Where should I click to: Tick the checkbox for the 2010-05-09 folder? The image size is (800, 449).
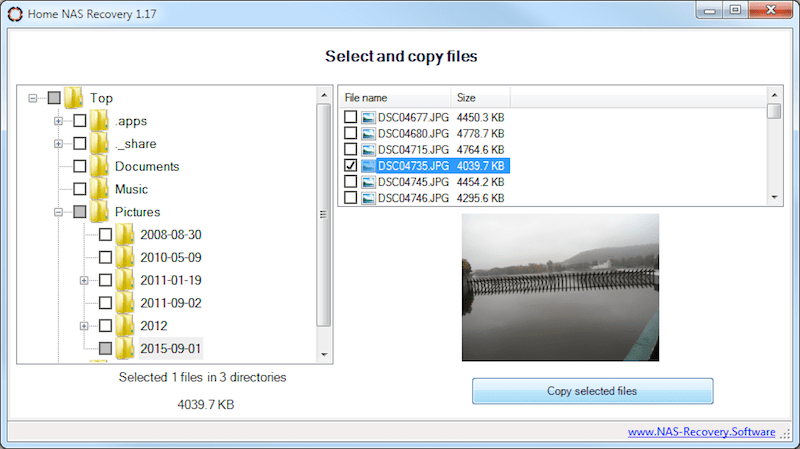(x=105, y=258)
